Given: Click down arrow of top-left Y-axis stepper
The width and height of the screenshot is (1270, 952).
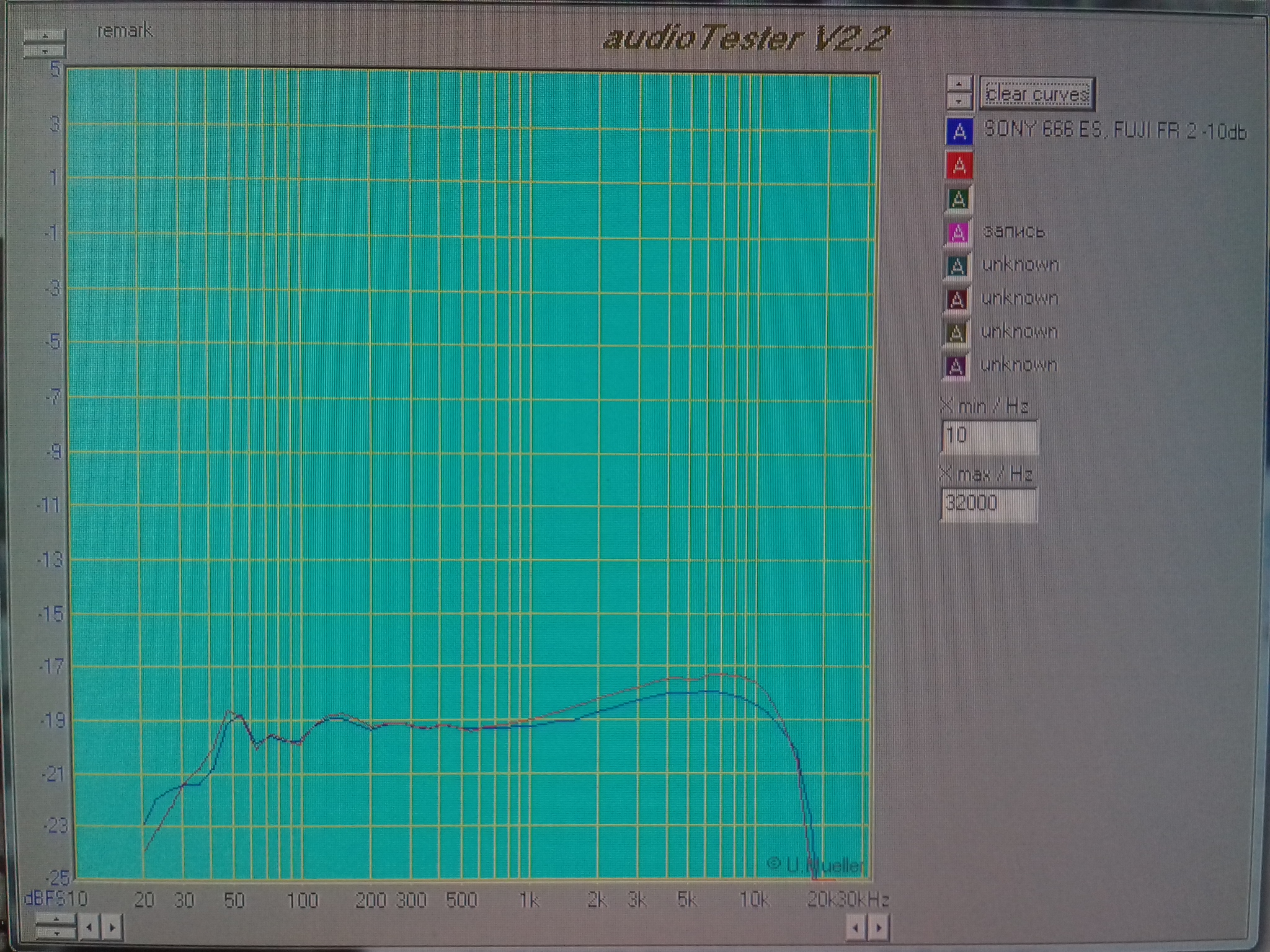Looking at the screenshot, I should 45,51.
